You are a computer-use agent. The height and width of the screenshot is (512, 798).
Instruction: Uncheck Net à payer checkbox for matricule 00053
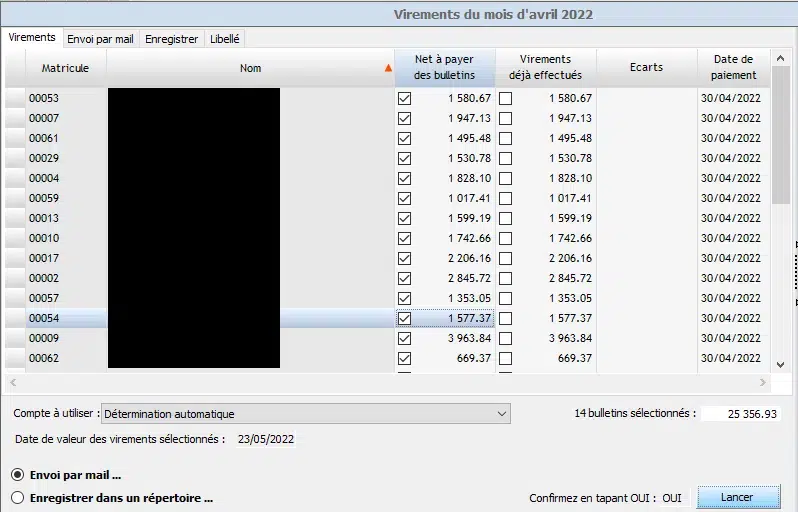404,98
